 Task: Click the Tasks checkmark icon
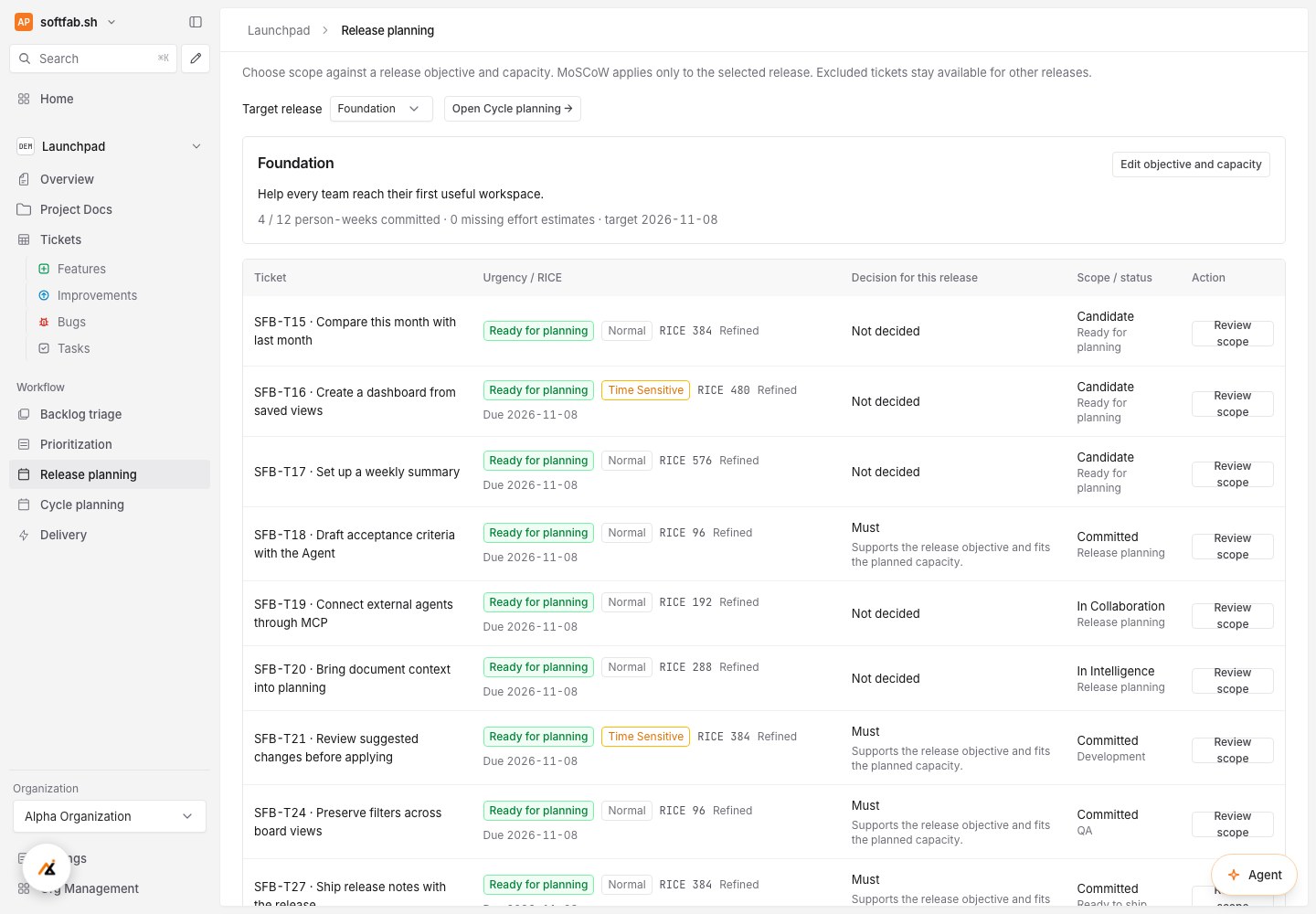(x=44, y=348)
